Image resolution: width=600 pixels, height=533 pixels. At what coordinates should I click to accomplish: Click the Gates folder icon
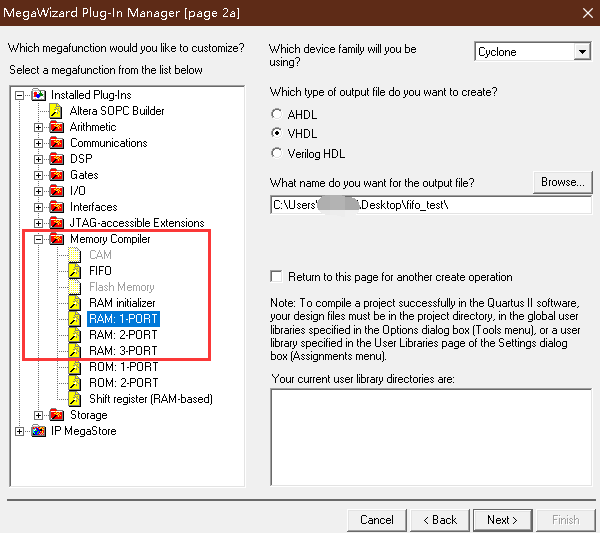click(x=57, y=175)
